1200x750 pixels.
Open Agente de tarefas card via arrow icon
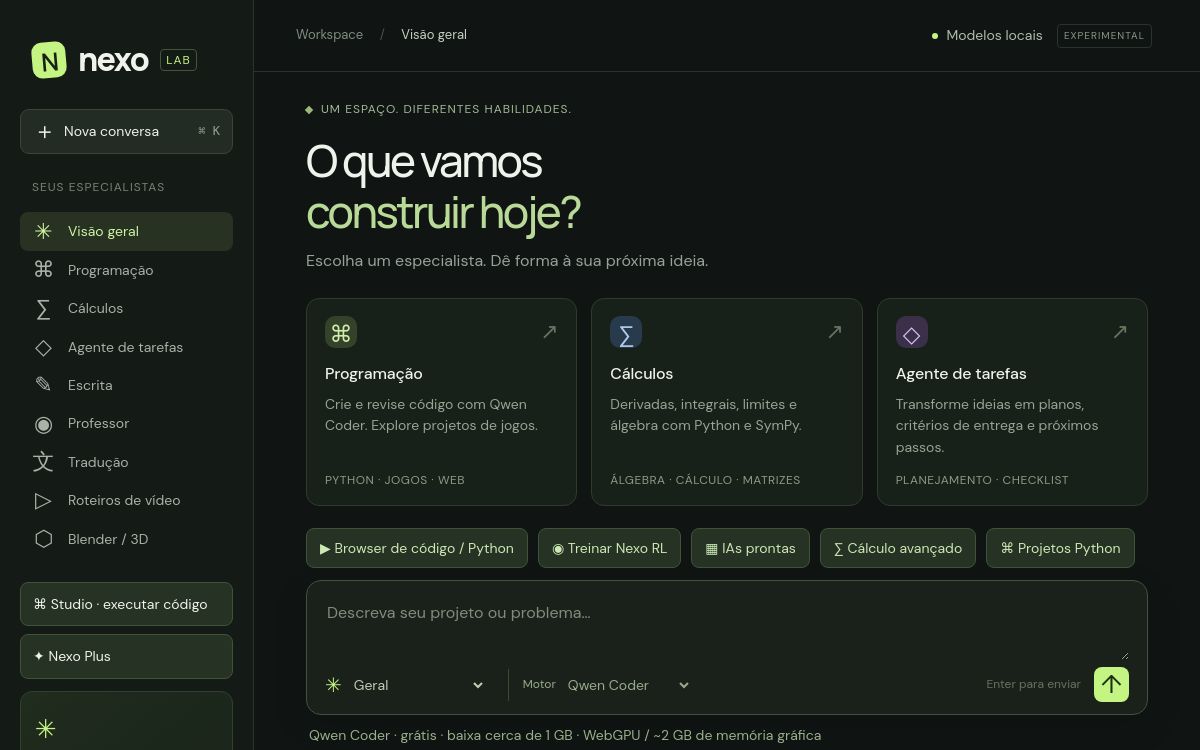pos(1120,332)
